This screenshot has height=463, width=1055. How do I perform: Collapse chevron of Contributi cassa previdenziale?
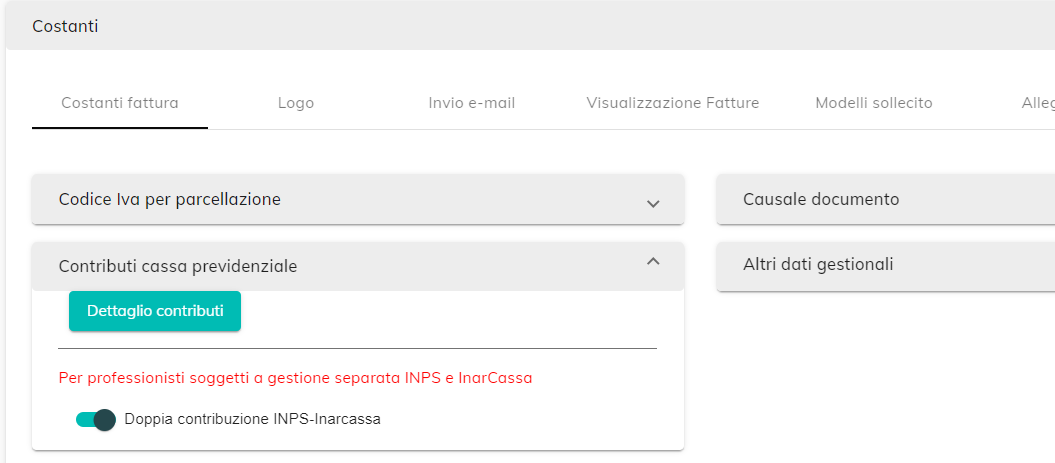(653, 262)
